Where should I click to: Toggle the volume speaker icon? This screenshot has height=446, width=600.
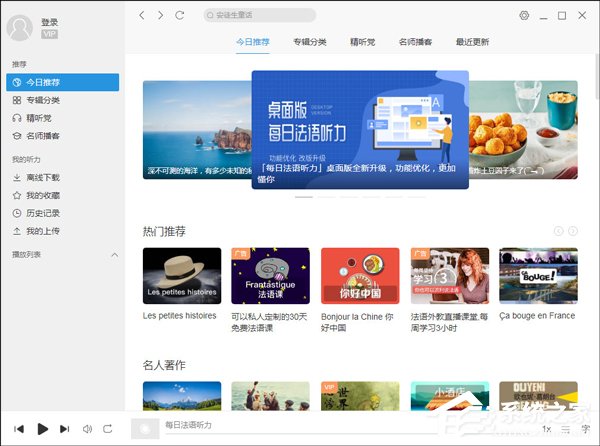87,429
